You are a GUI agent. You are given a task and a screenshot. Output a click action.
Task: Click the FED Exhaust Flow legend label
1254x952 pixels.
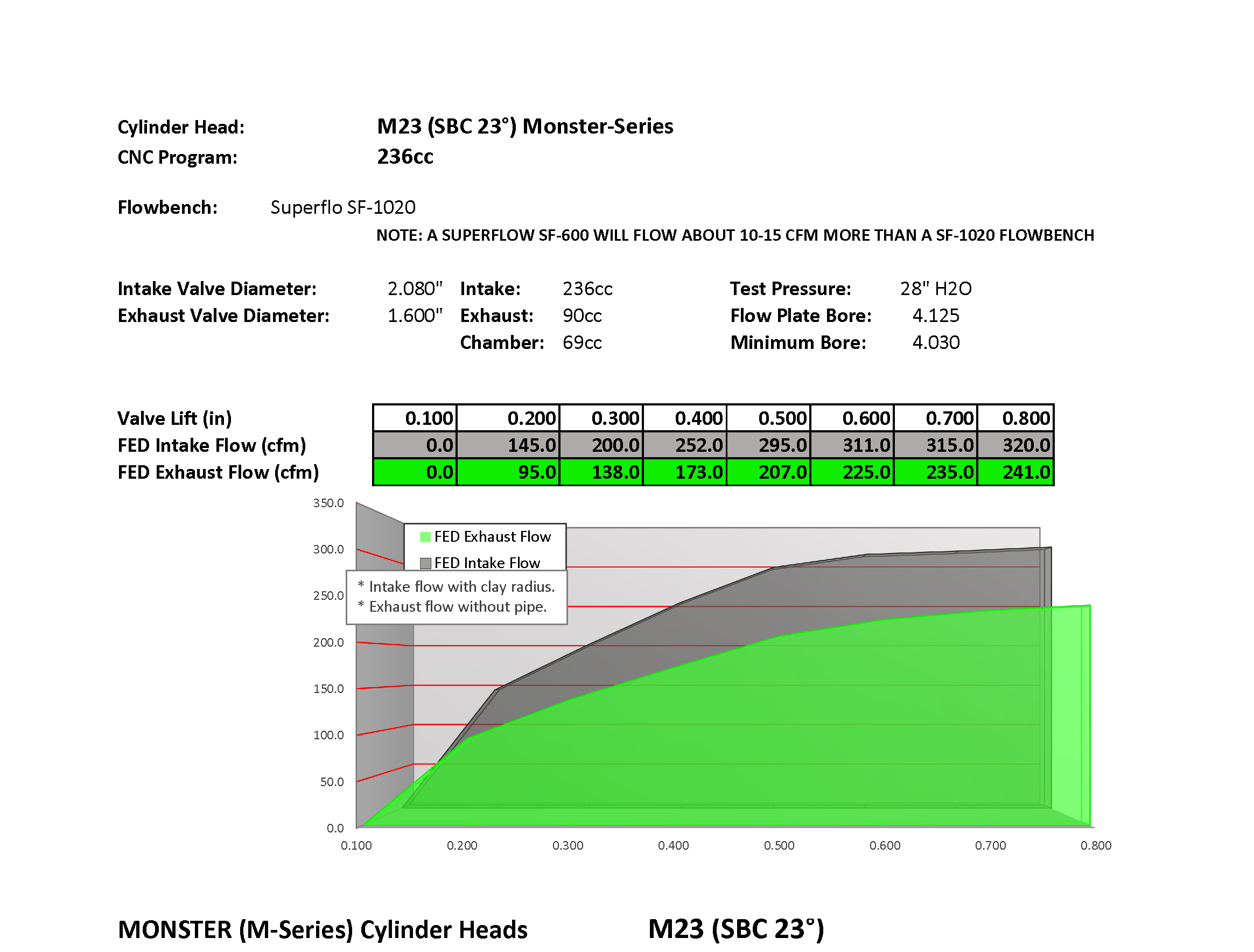click(492, 536)
